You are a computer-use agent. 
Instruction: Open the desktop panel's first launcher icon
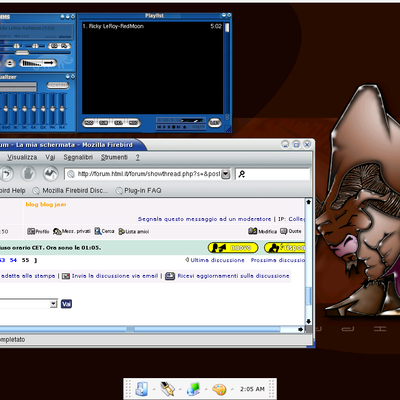pos(142,389)
